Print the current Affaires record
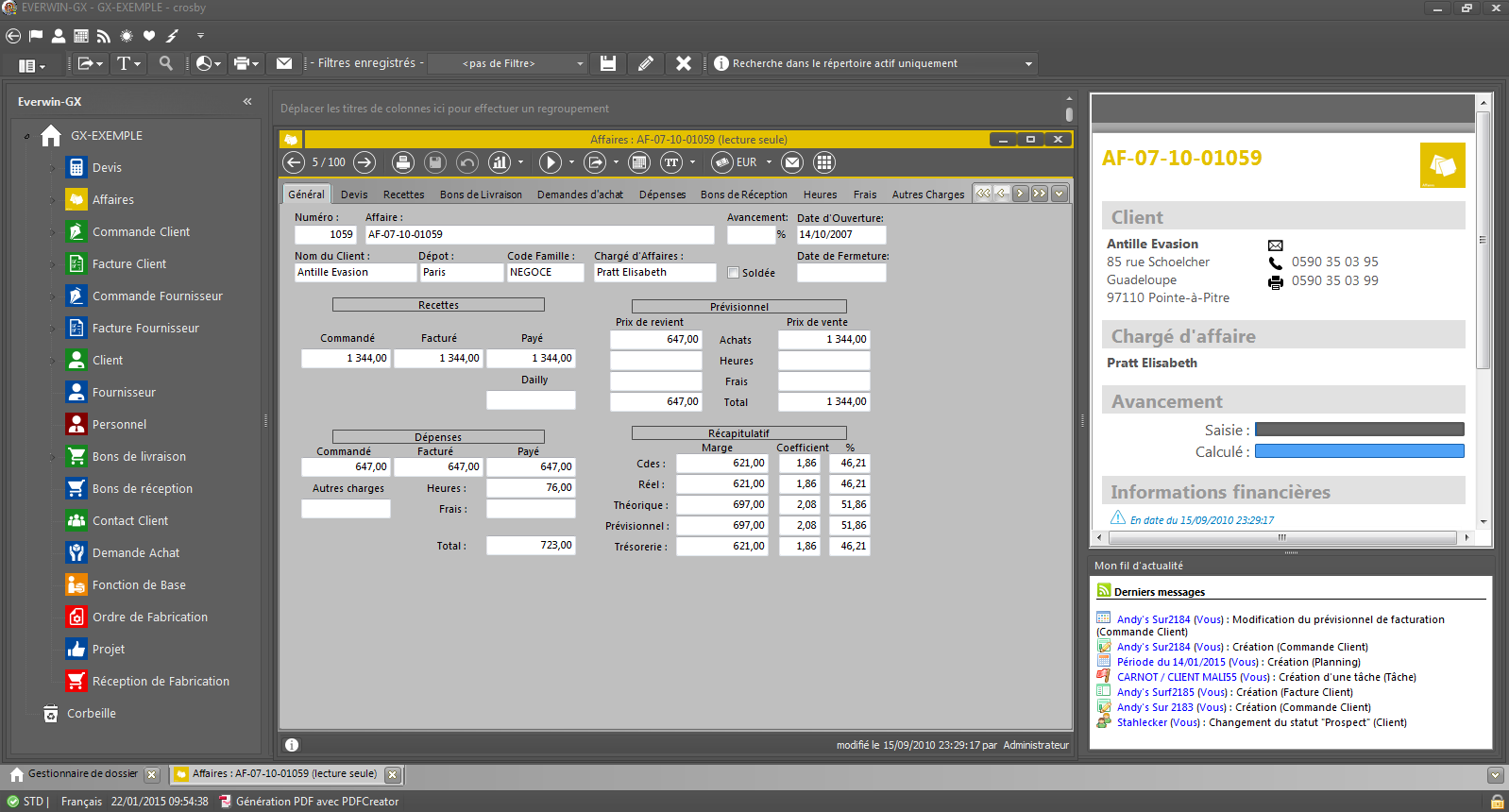This screenshot has height=812, width=1509. point(403,162)
